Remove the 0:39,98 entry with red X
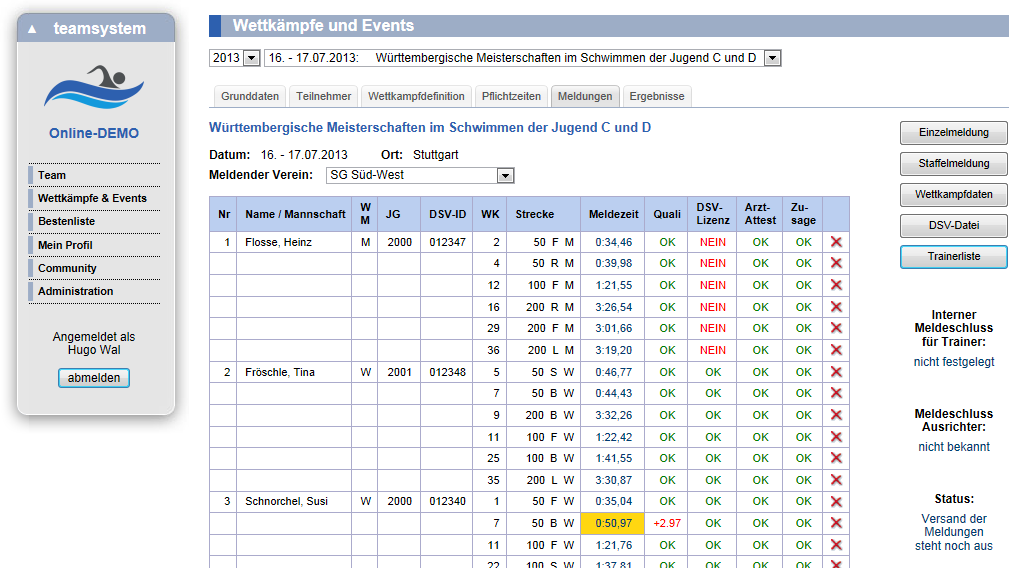 tap(836, 263)
